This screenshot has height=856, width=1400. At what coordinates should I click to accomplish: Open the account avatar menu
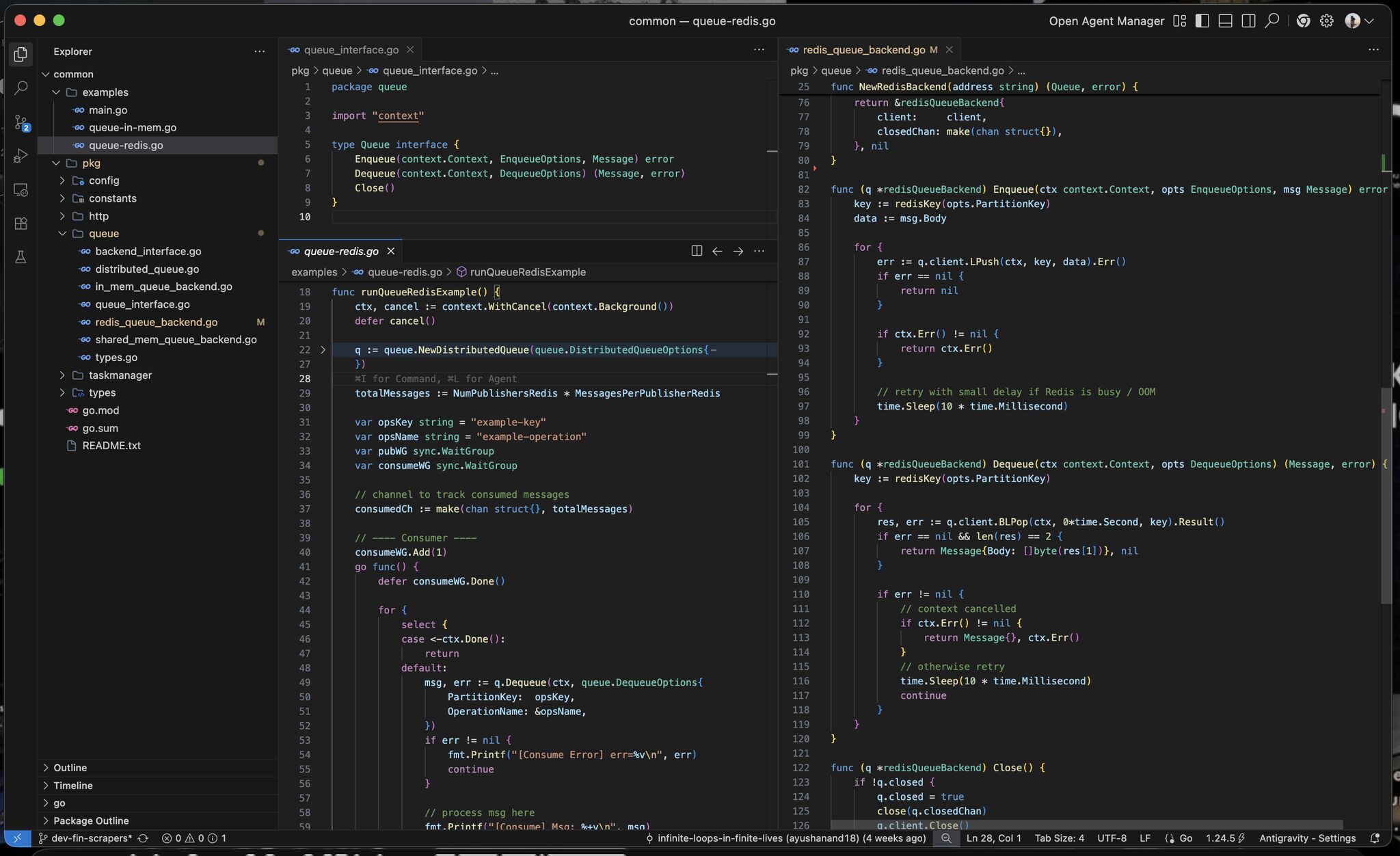pyautogui.click(x=1359, y=21)
